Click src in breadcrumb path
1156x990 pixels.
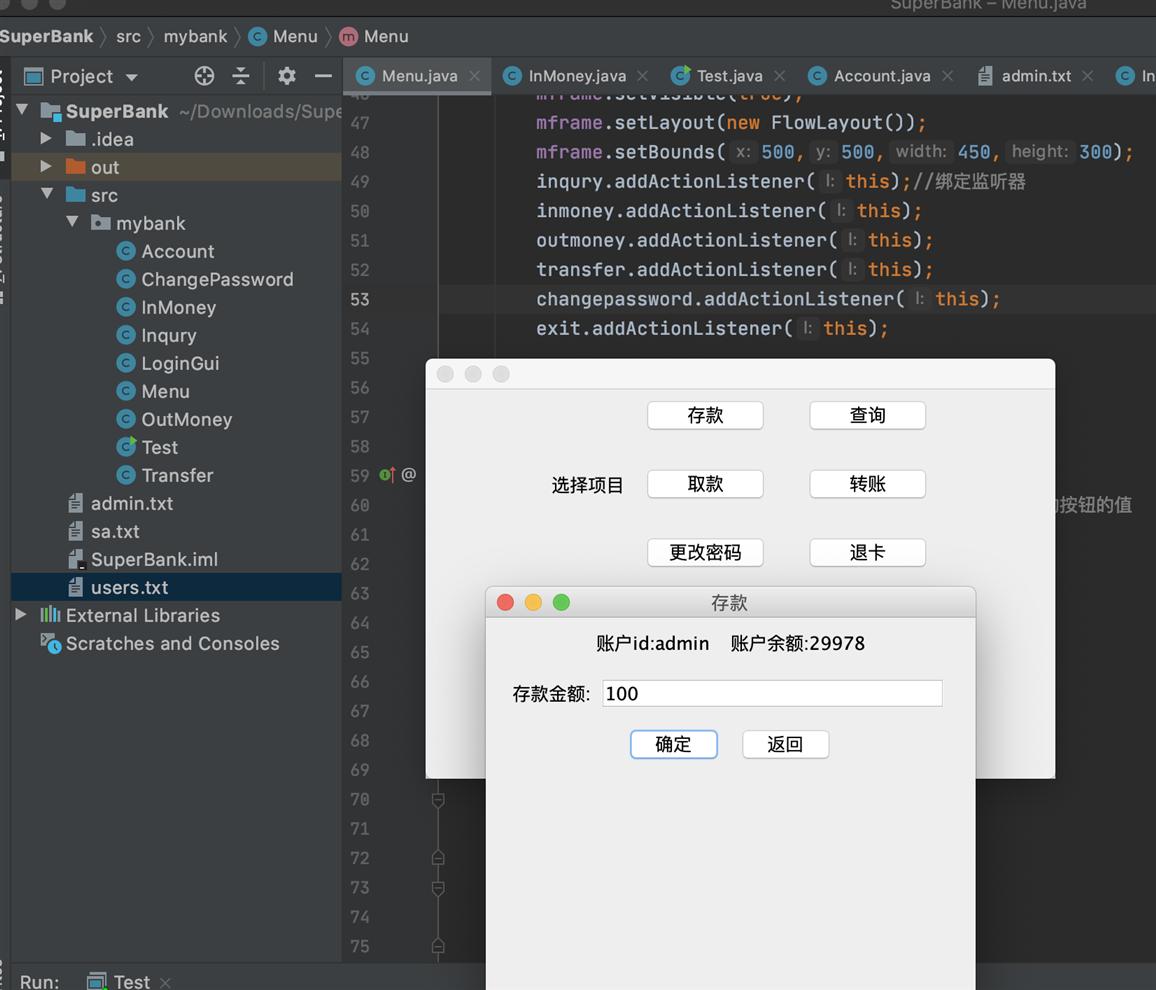[128, 36]
